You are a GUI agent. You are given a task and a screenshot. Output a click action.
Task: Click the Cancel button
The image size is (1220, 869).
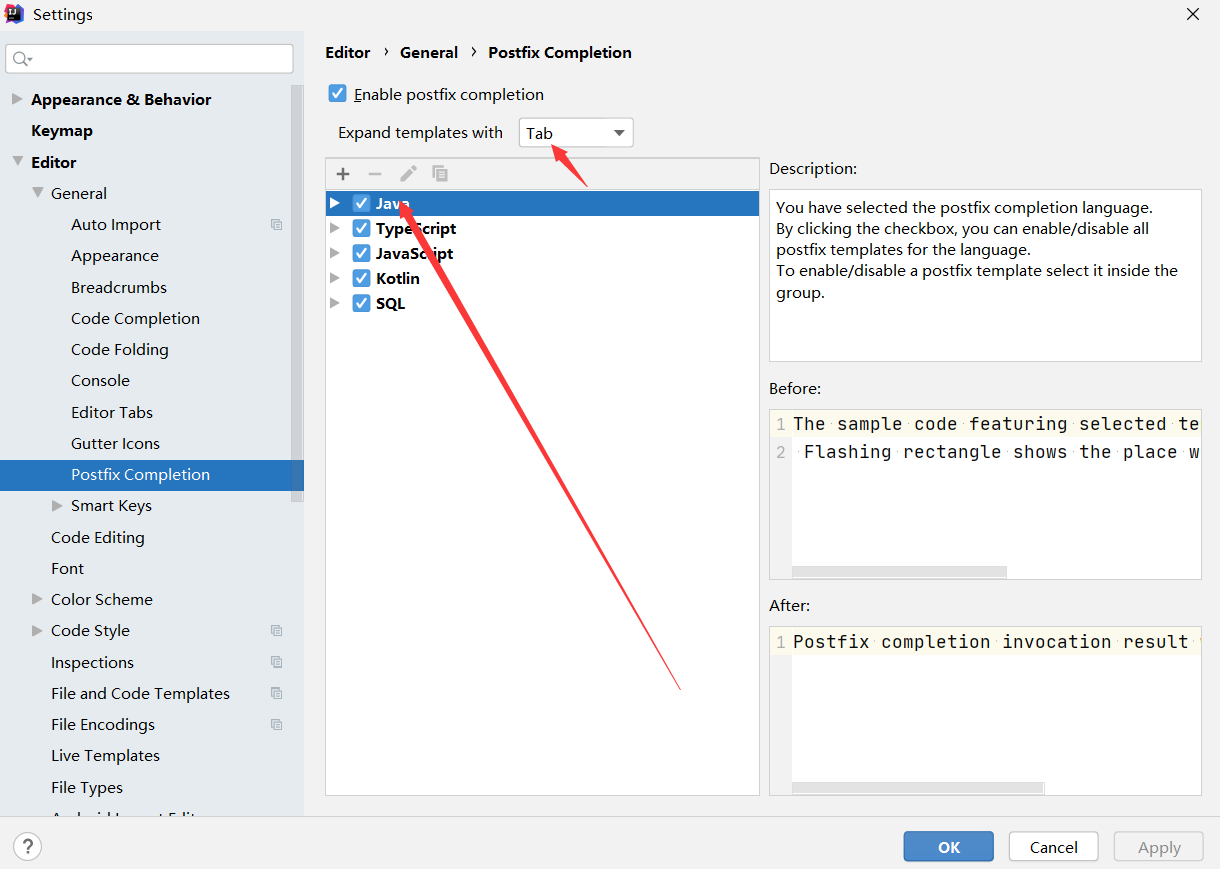coord(1053,847)
